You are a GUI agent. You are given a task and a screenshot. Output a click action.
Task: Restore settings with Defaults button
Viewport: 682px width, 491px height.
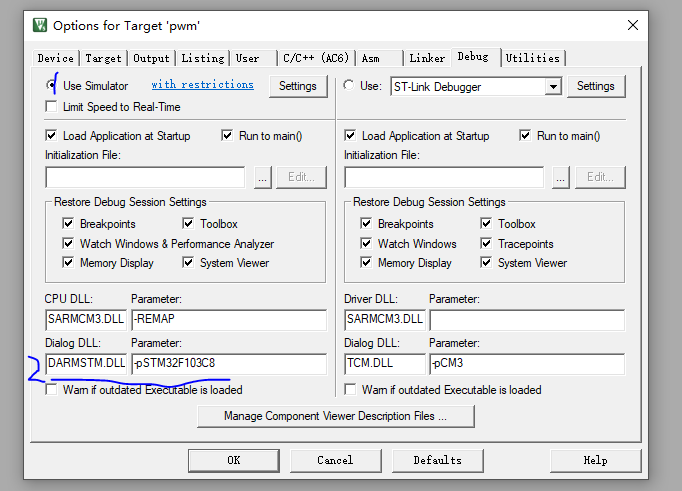click(438, 461)
